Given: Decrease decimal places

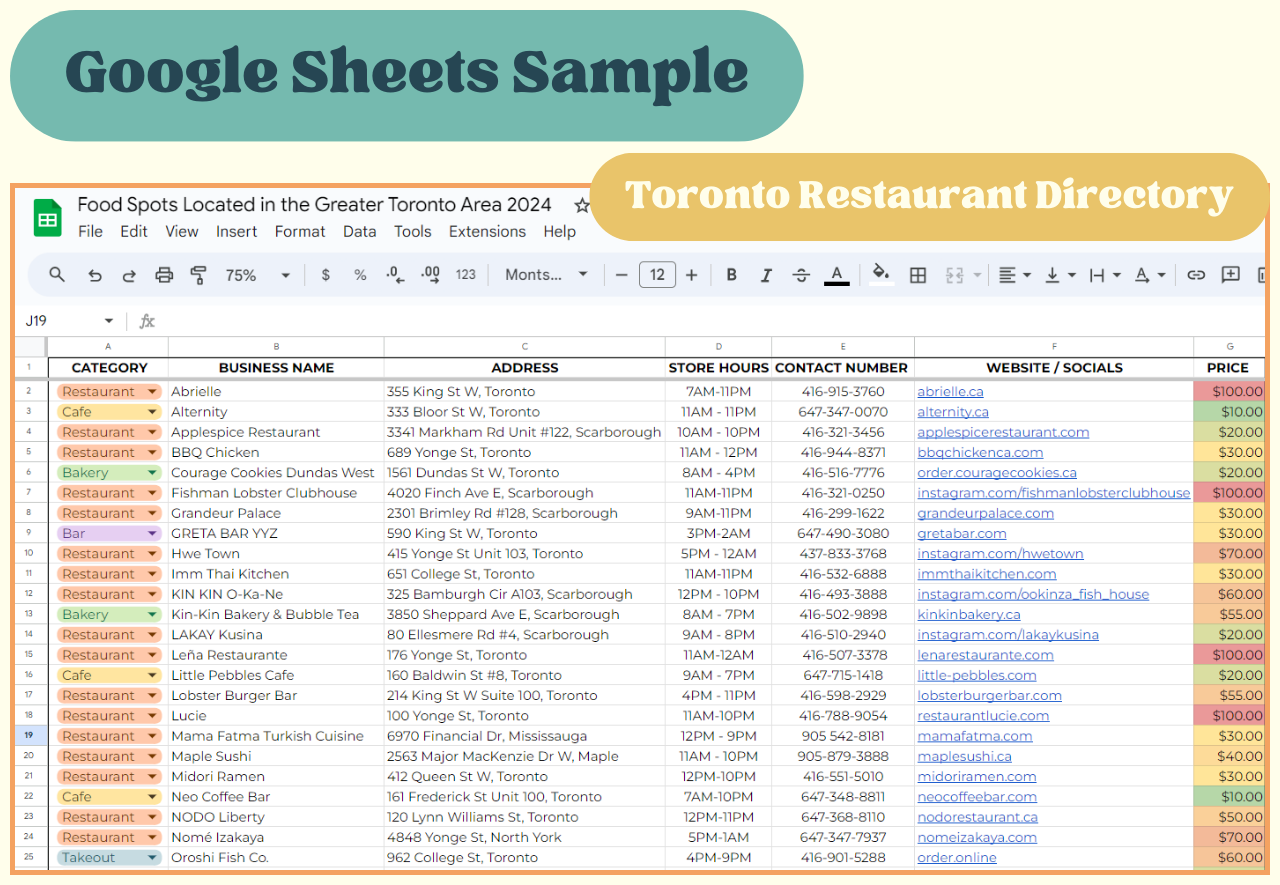Looking at the screenshot, I should [x=395, y=275].
